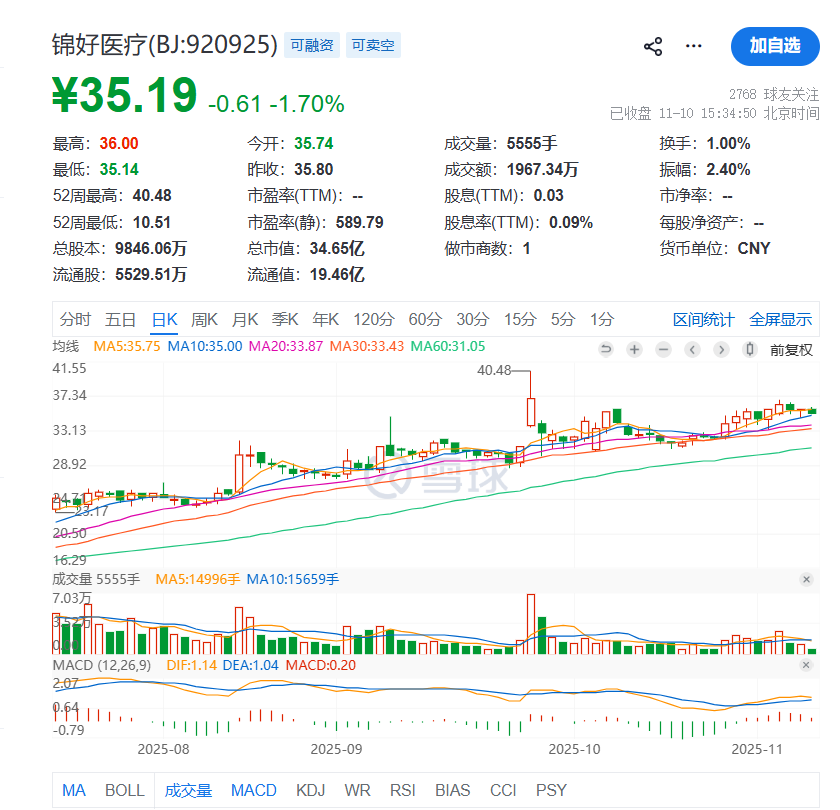Close the MACD indicator panel

coord(807,665)
